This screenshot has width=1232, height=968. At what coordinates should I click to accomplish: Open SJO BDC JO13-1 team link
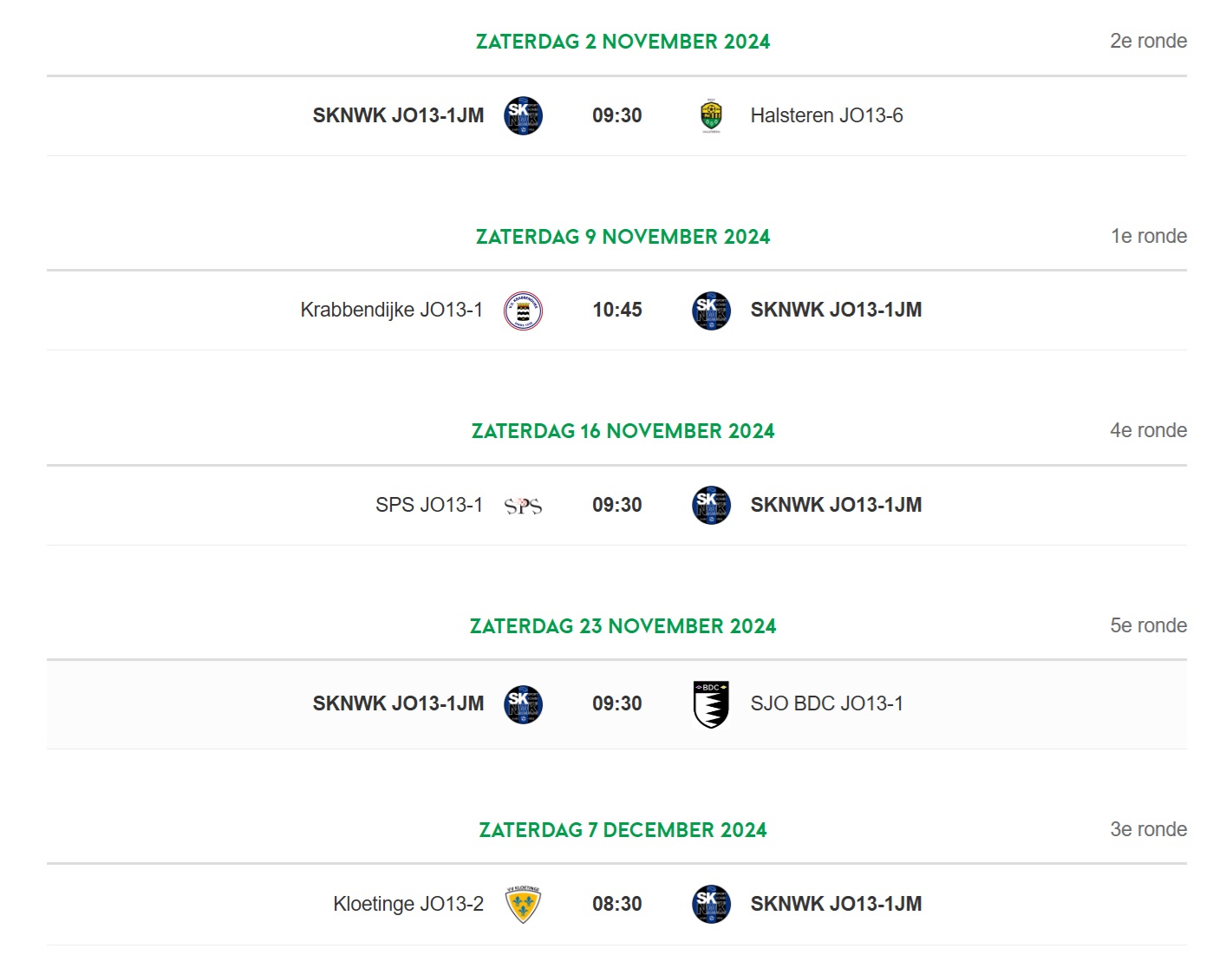[826, 703]
